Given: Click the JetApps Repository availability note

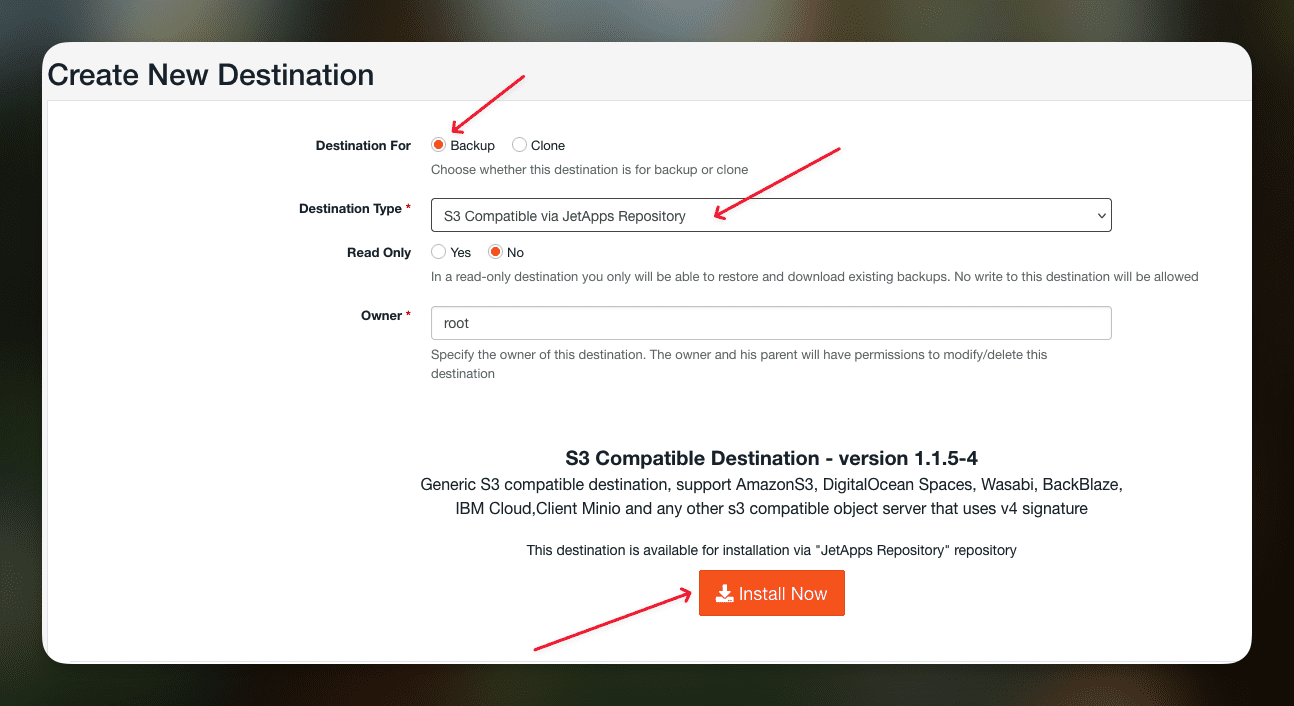Looking at the screenshot, I should click(770, 550).
